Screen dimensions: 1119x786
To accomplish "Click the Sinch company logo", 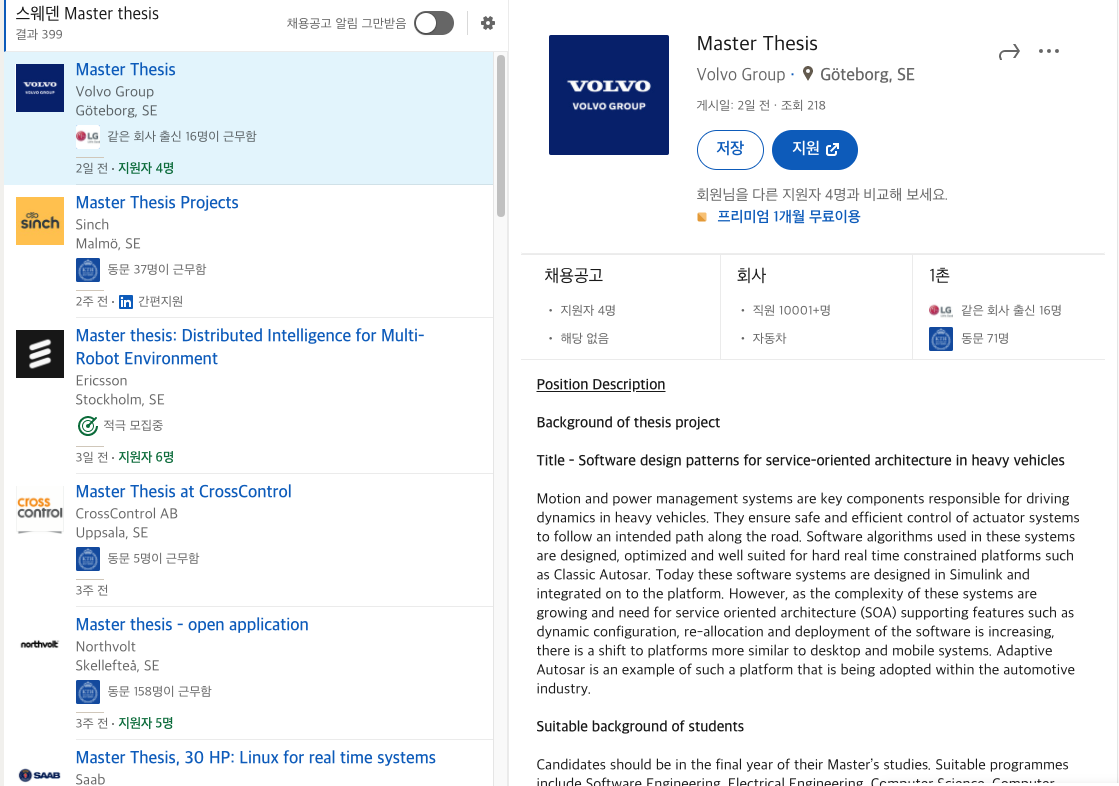I will [x=40, y=221].
